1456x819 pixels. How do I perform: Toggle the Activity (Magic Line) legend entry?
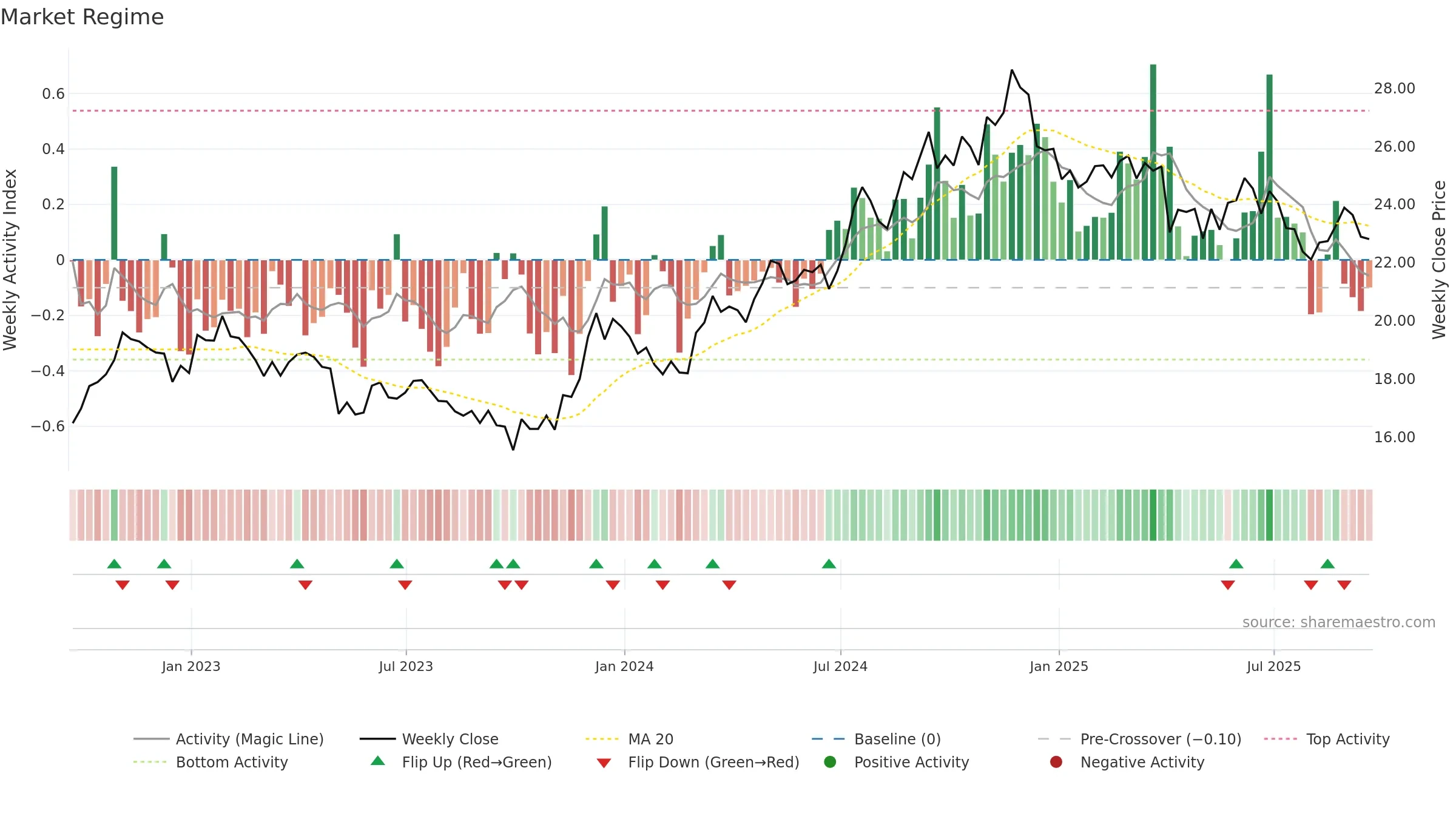point(229,739)
